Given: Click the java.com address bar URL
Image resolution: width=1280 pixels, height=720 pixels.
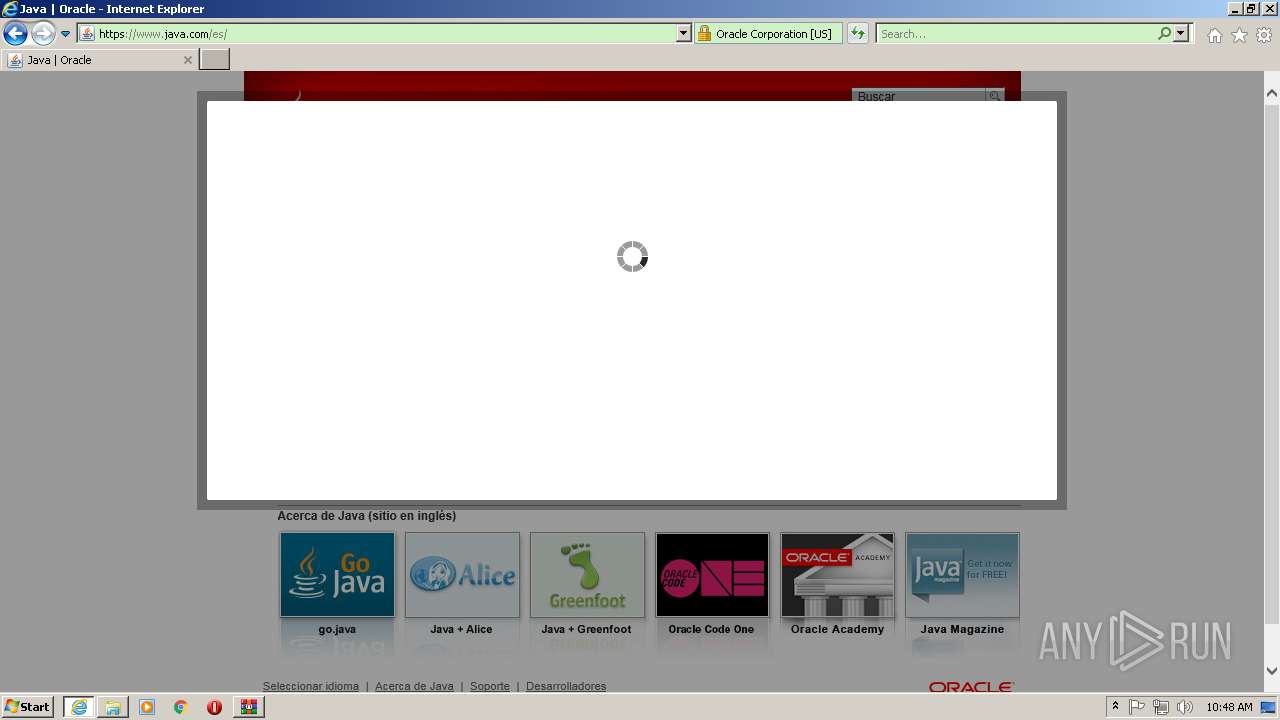Looking at the screenshot, I should 162,34.
